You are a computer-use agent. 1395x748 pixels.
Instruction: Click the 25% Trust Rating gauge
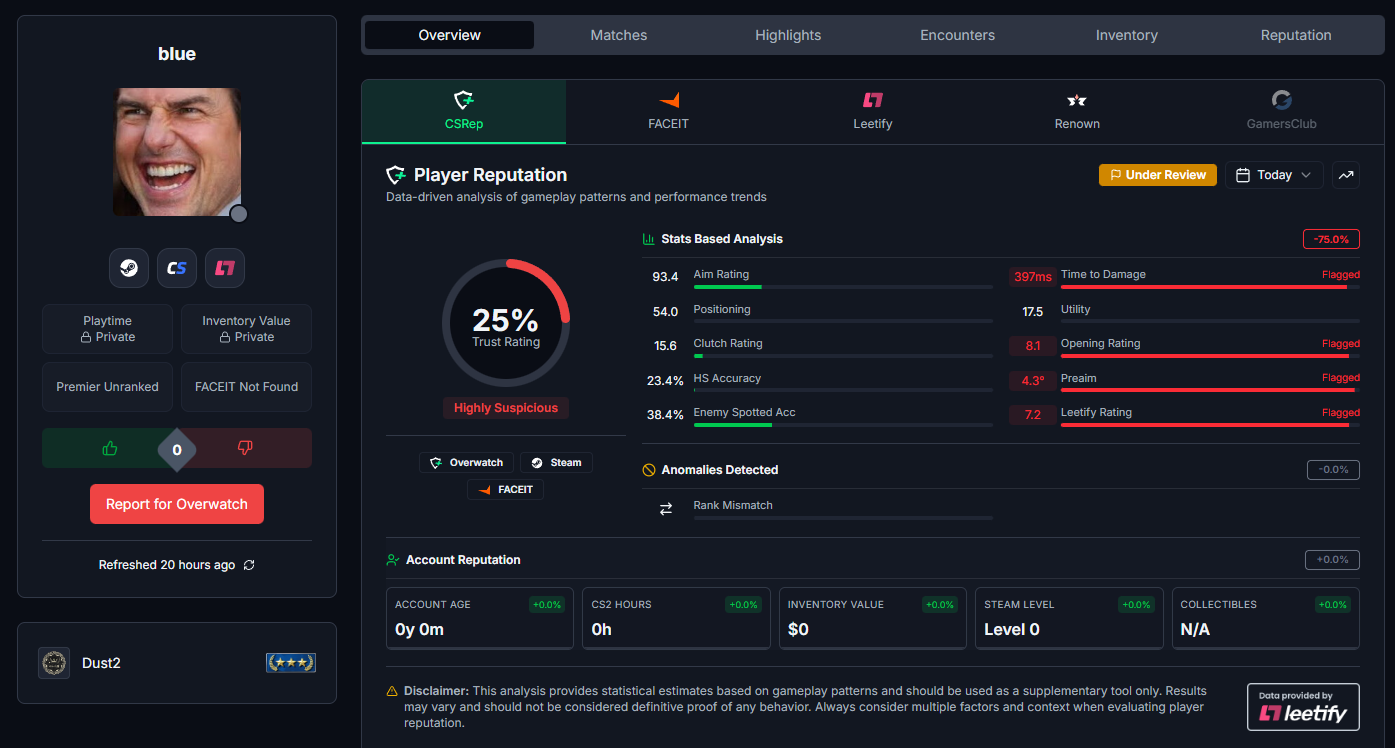(x=506, y=323)
